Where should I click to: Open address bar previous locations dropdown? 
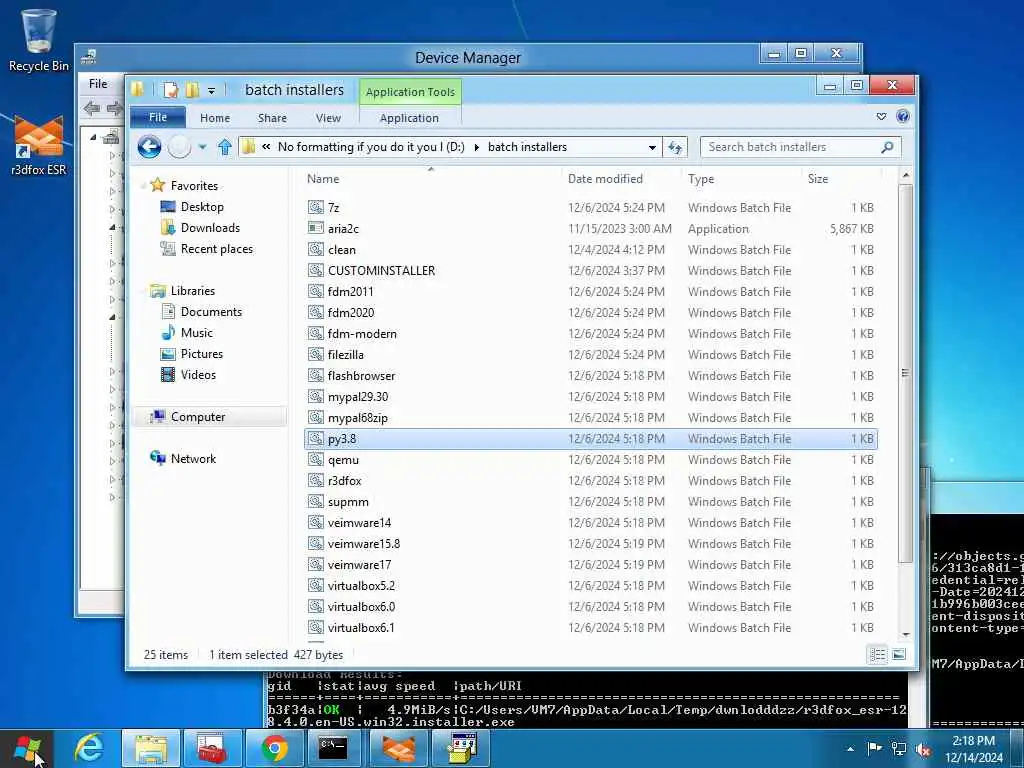pos(652,148)
